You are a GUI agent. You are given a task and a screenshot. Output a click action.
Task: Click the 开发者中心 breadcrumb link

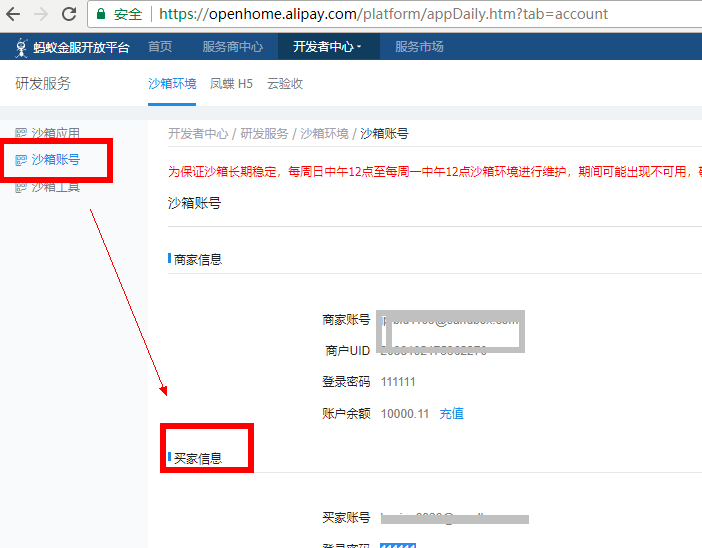(198, 133)
